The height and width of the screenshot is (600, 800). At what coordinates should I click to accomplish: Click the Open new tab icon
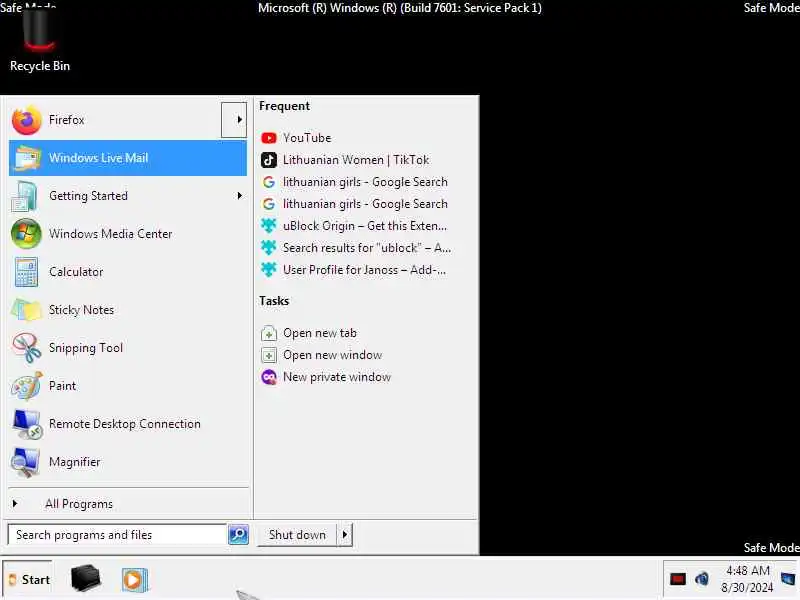click(x=268, y=333)
